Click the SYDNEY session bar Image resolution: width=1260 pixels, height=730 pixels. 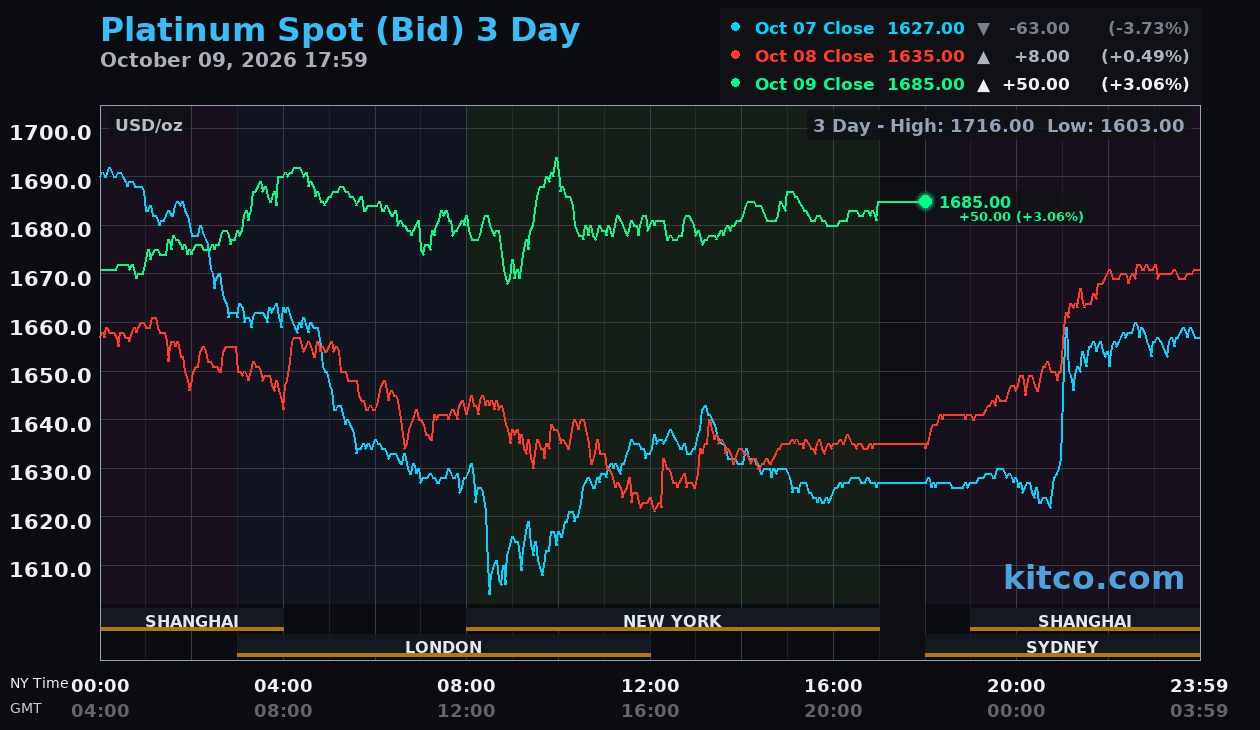click(1062, 646)
